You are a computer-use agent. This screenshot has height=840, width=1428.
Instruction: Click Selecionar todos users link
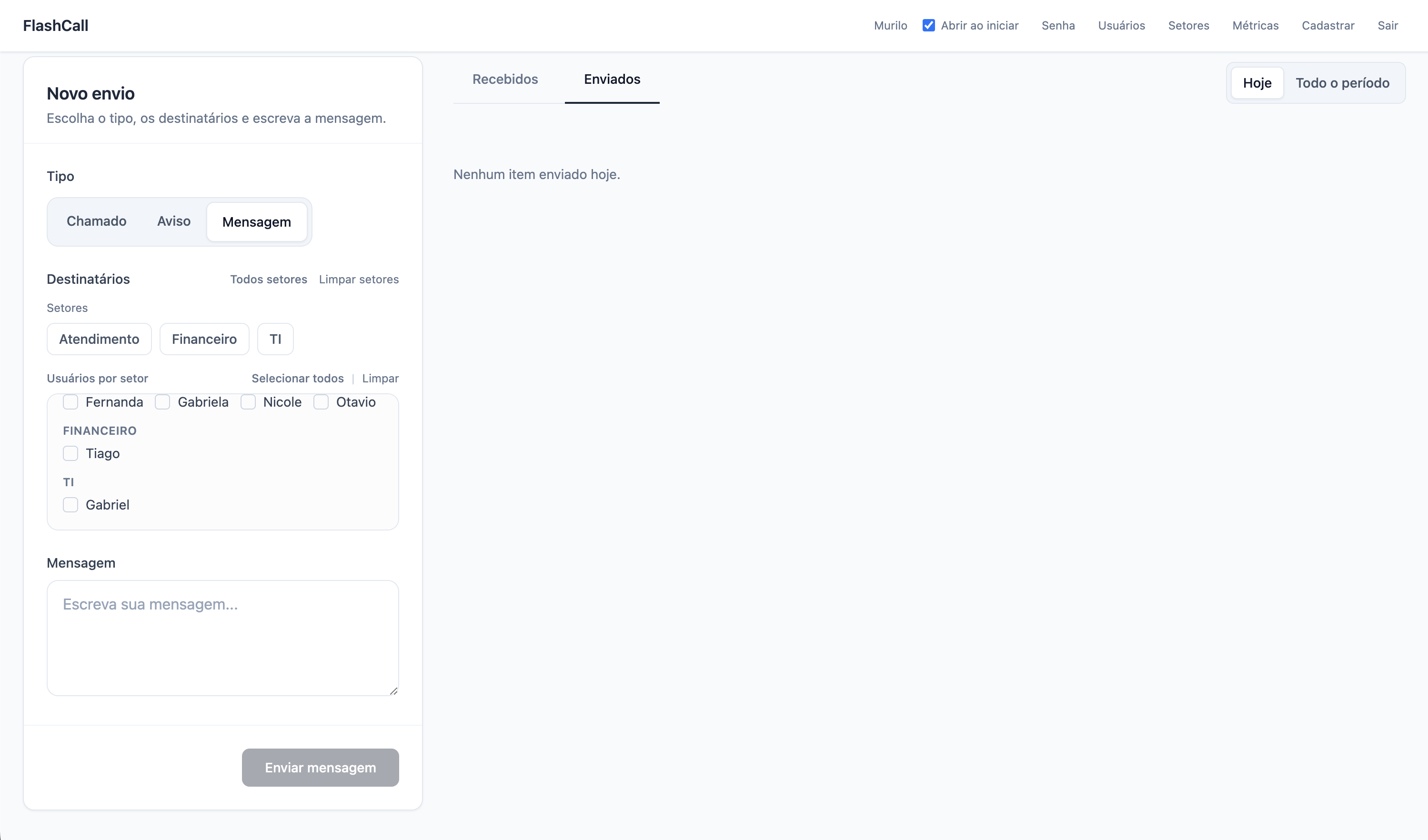298,379
